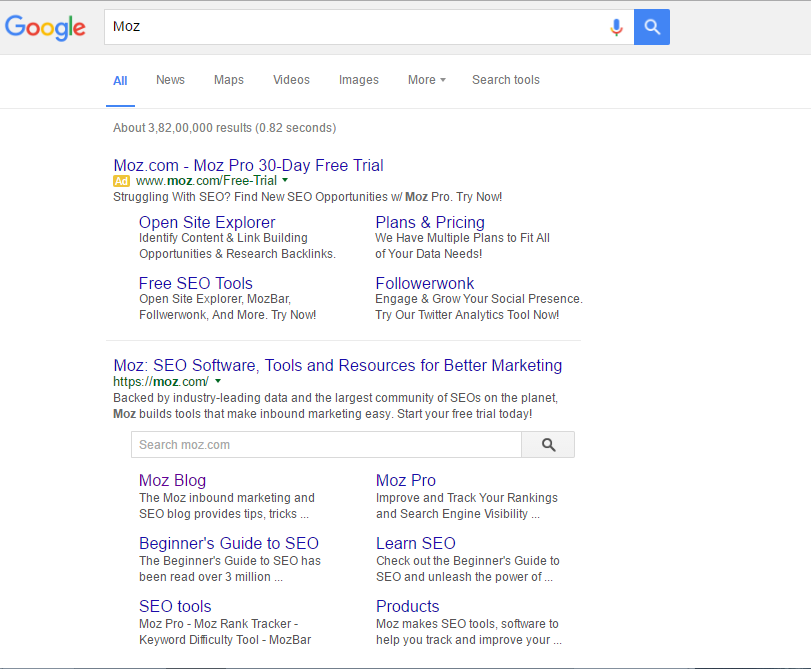Activate voice search microphone icon
811x669 pixels.
tap(616, 27)
